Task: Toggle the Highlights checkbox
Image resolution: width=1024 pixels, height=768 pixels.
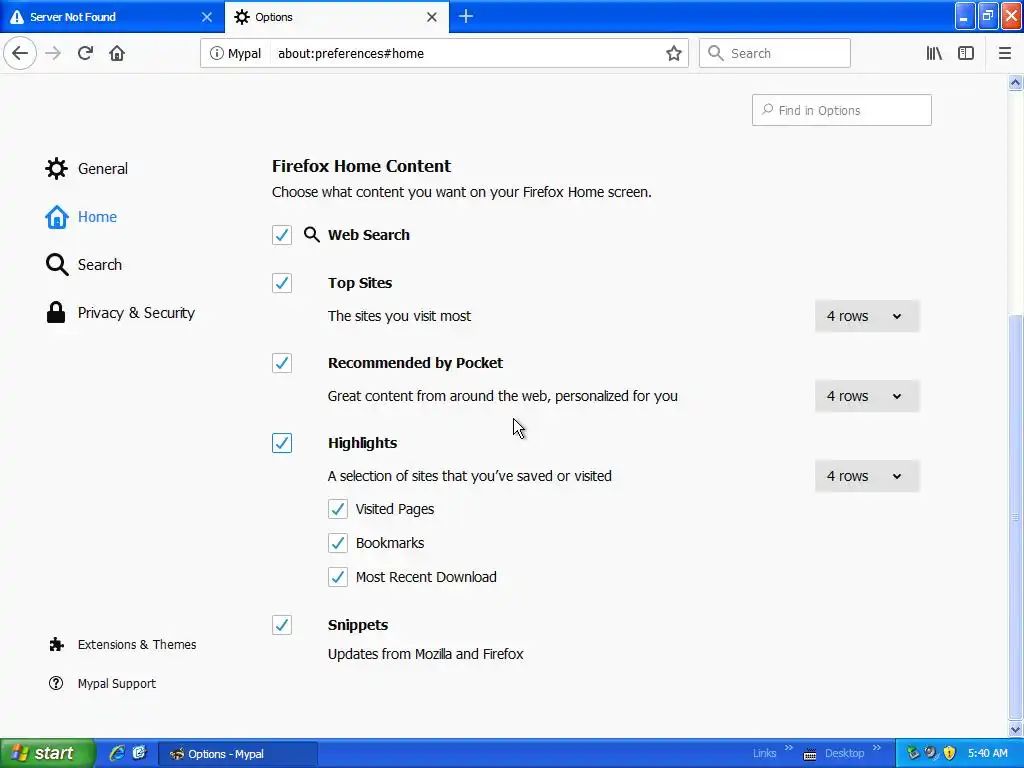Action: pos(282,443)
